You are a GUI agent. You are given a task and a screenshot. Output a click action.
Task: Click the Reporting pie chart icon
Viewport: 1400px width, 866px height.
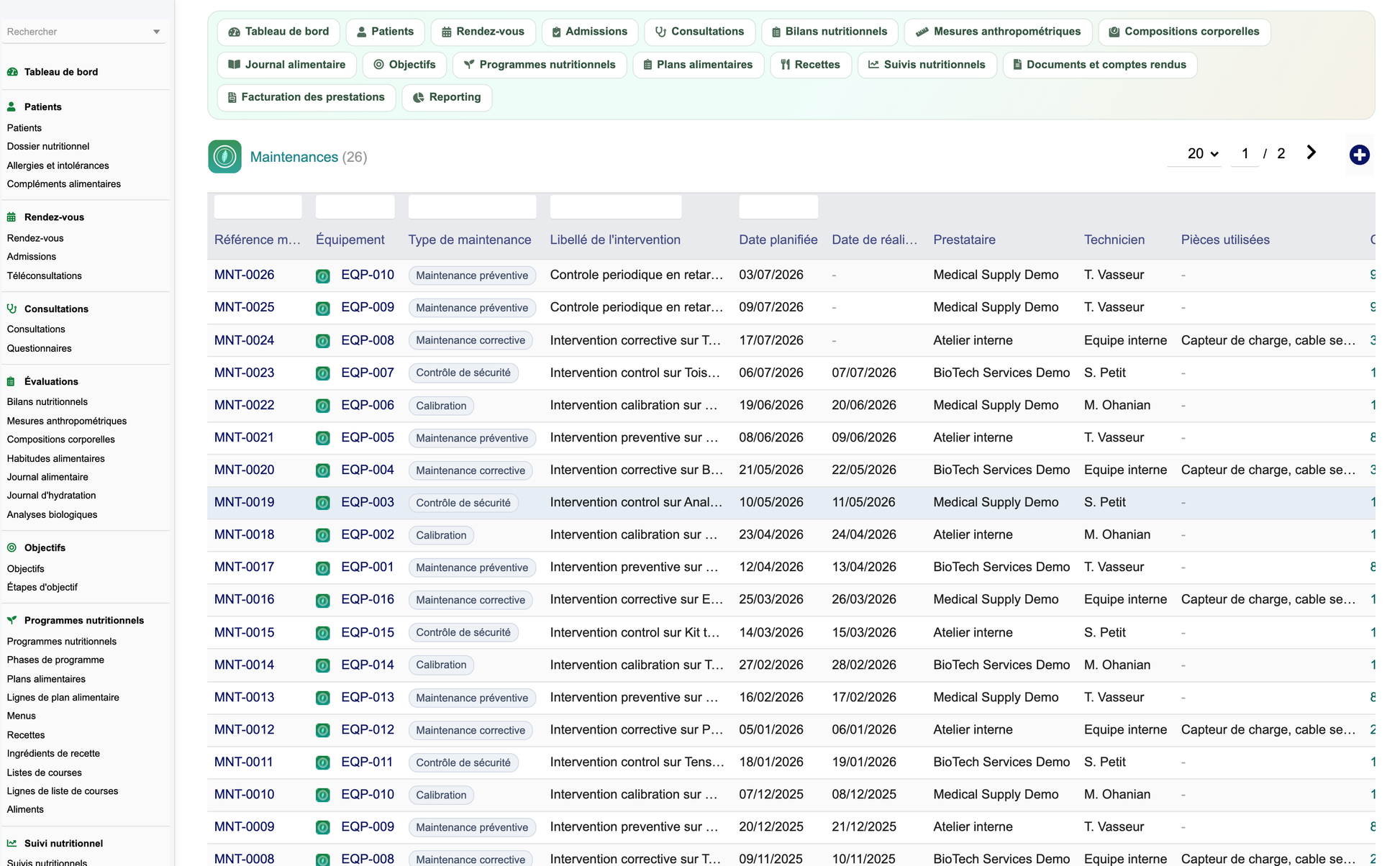click(x=418, y=97)
